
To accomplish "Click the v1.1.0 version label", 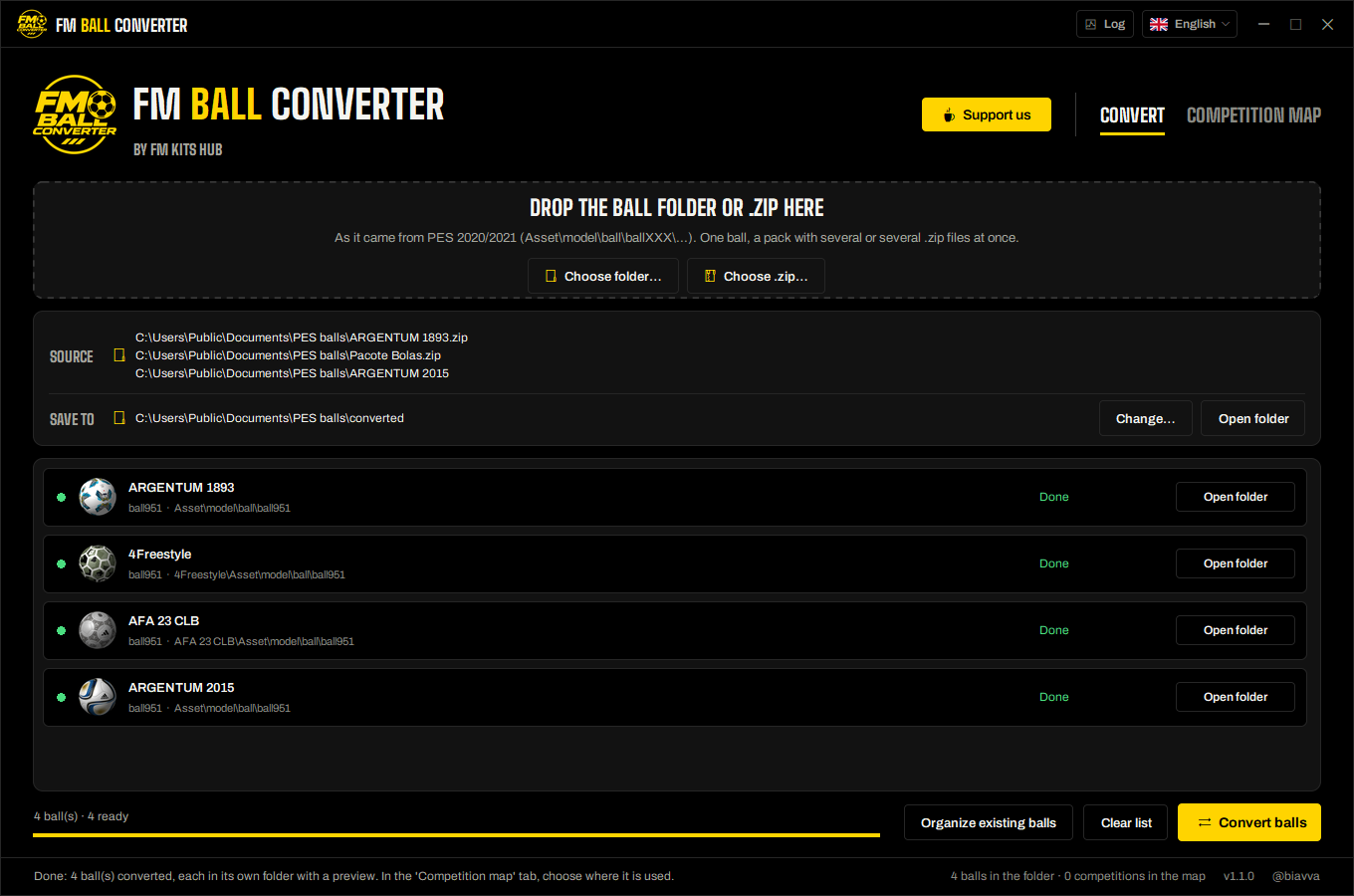I will click(x=1239, y=876).
